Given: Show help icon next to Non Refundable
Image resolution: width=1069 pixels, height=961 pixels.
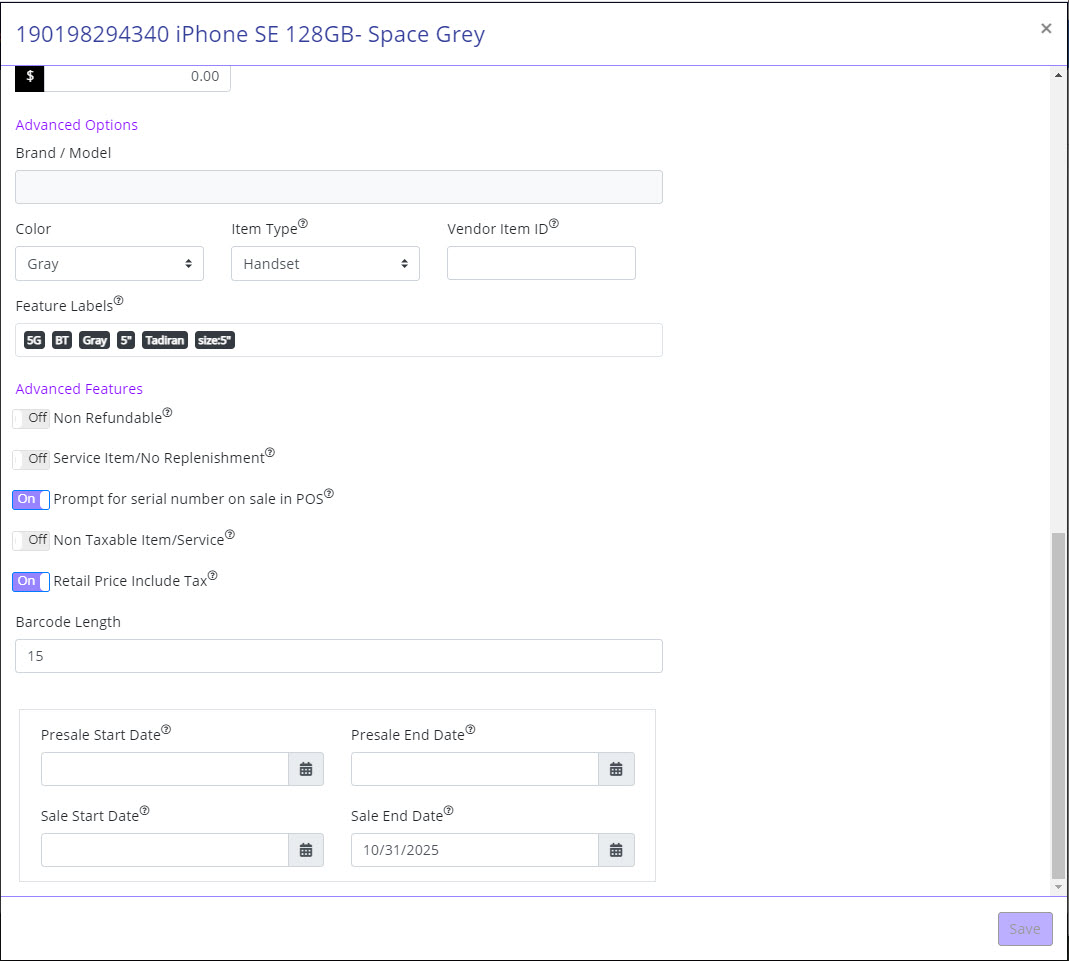Looking at the screenshot, I should click(x=168, y=412).
